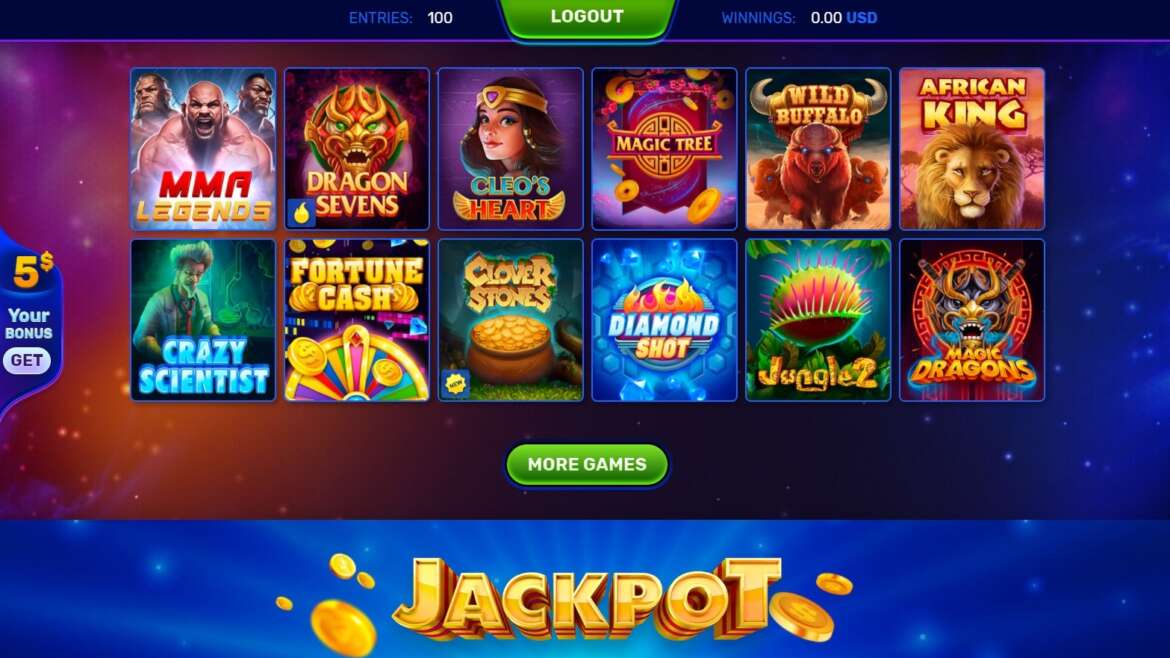Click the winnings USD currency label
Viewport: 1170px width, 658px height.
tap(862, 18)
